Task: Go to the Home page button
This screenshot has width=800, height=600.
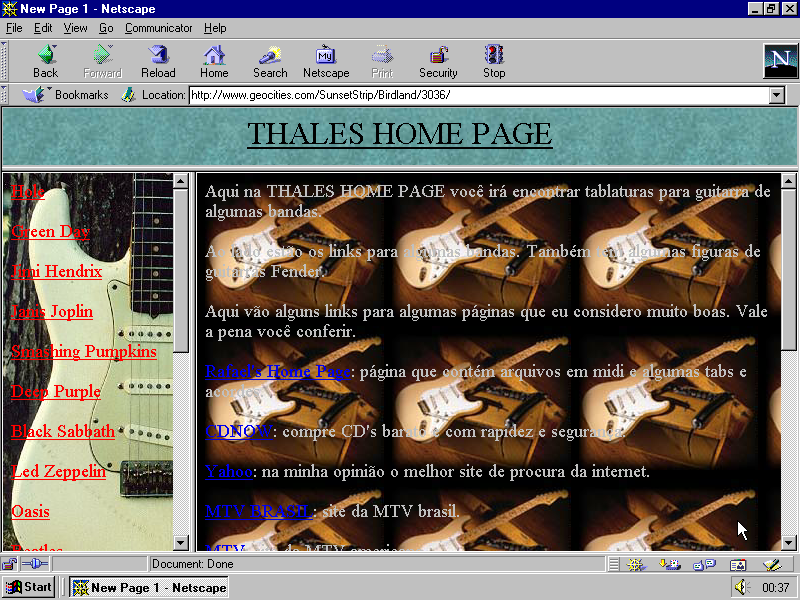Action: click(x=214, y=61)
